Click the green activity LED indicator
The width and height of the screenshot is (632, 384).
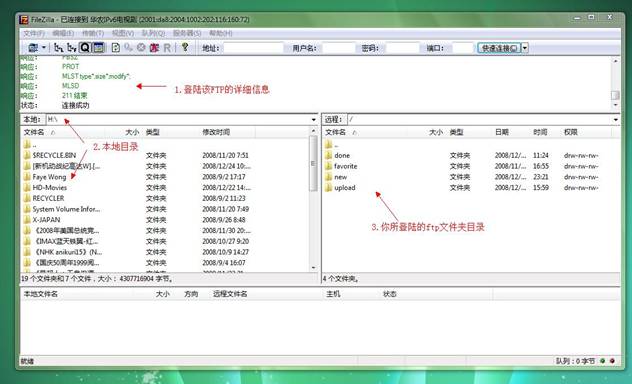[x=603, y=361]
